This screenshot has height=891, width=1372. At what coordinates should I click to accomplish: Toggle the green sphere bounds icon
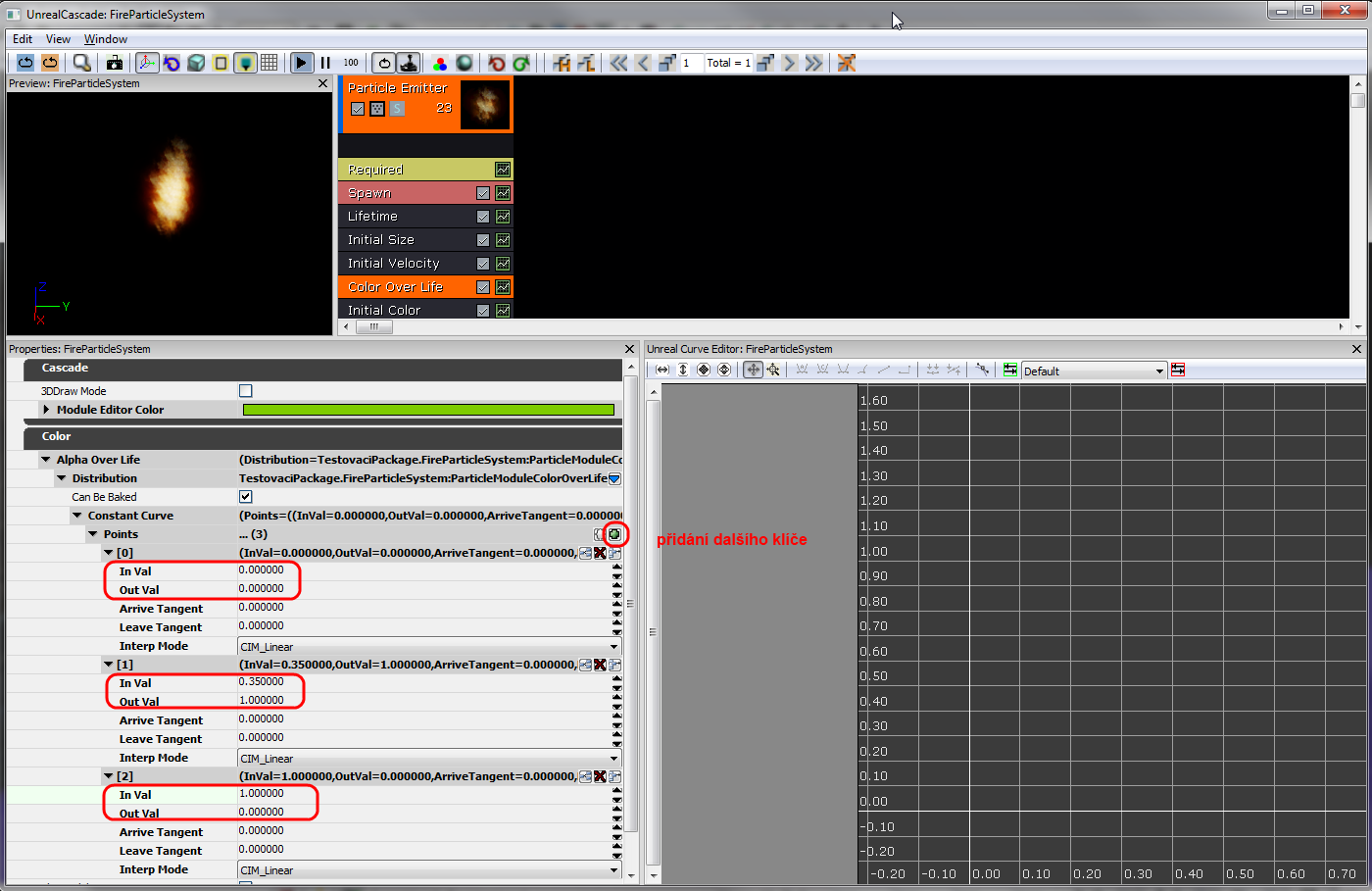pos(465,63)
